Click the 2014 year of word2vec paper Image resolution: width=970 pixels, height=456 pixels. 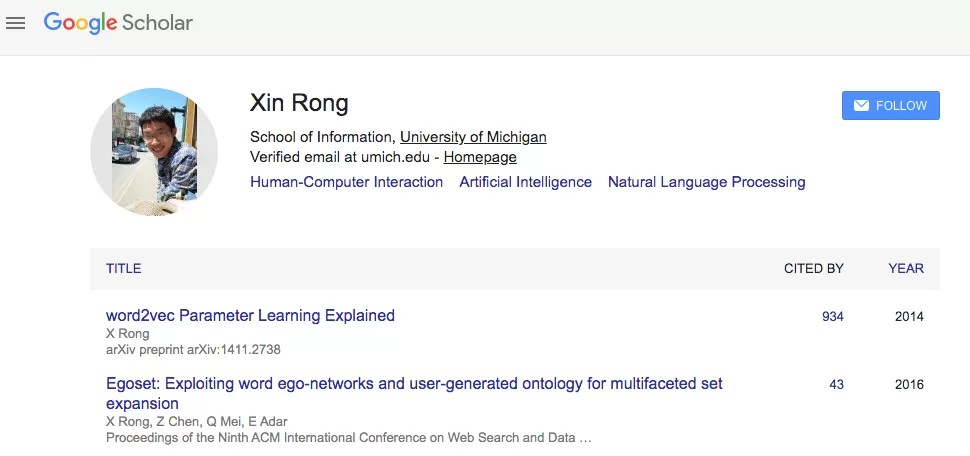click(909, 317)
